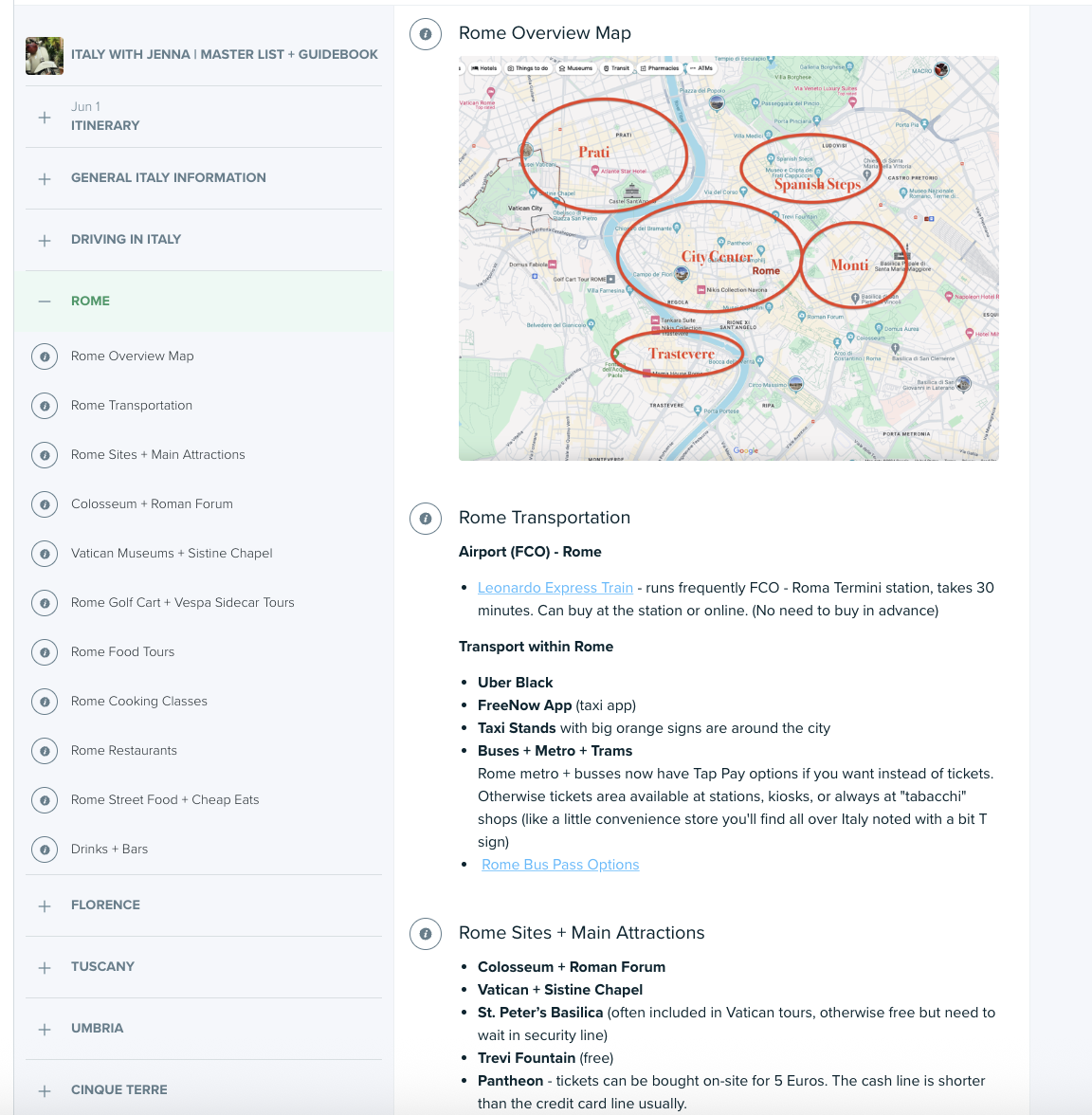Image resolution: width=1092 pixels, height=1115 pixels.
Task: Click info icon beside Rome Restaurants
Action: pos(45,751)
